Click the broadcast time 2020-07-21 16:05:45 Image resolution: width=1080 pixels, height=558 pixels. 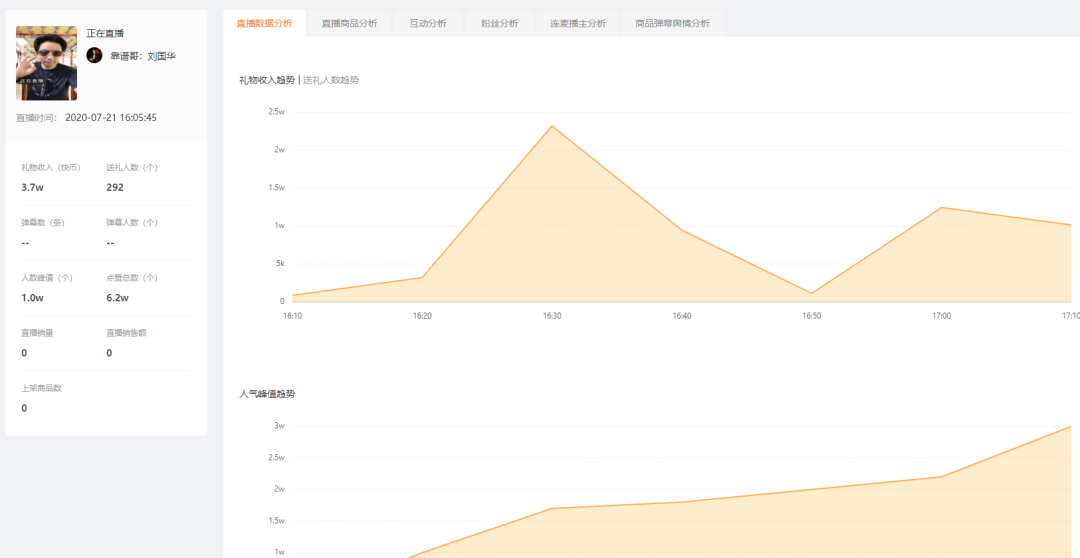click(111, 118)
